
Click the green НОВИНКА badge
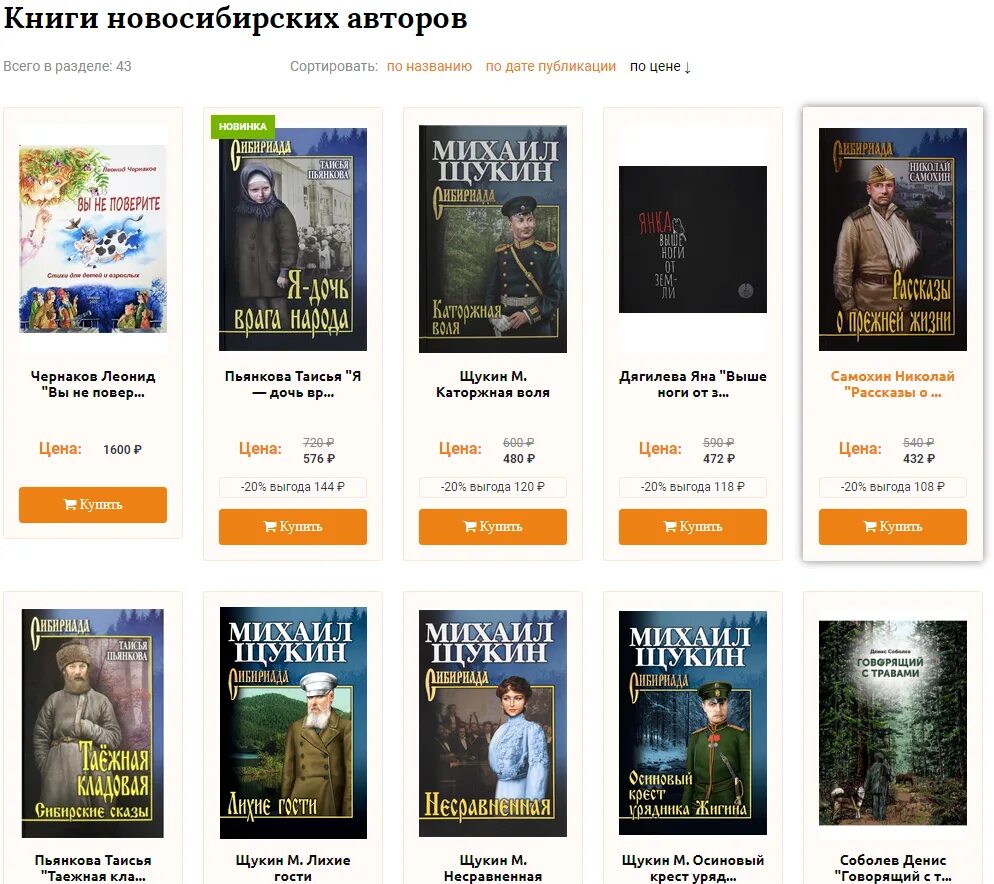[243, 127]
